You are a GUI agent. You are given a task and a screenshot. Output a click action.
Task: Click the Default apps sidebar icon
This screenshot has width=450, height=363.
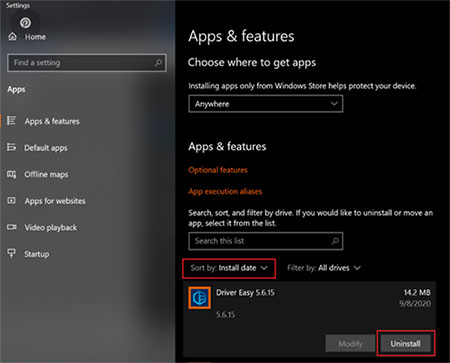(x=12, y=147)
